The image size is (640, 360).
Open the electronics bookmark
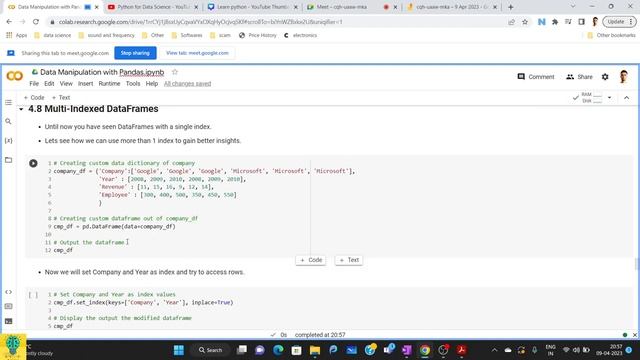(300, 36)
